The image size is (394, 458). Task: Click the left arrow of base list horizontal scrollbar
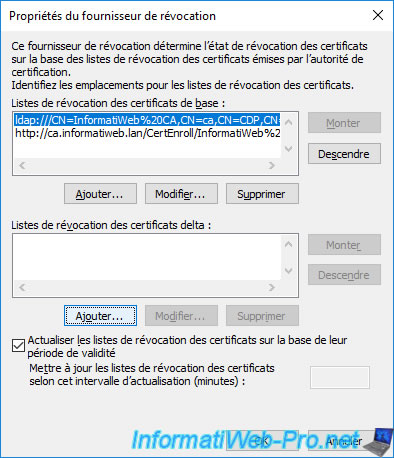pyautogui.click(x=22, y=166)
